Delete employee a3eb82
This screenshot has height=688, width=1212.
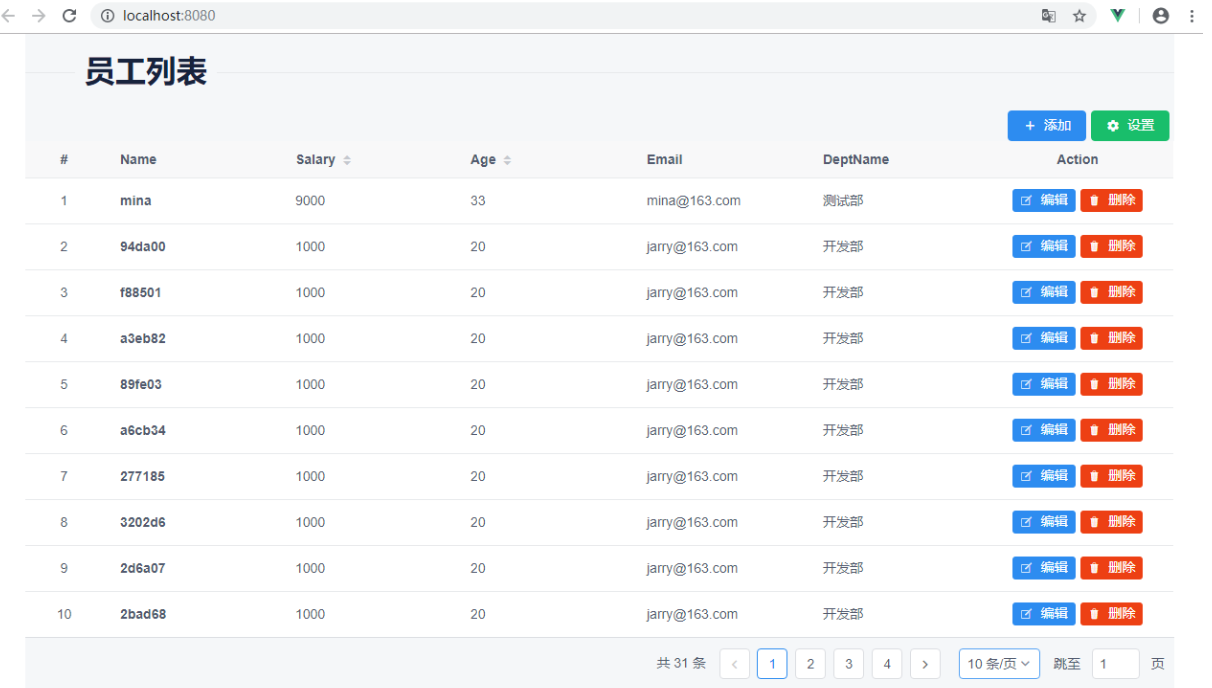pos(1111,338)
